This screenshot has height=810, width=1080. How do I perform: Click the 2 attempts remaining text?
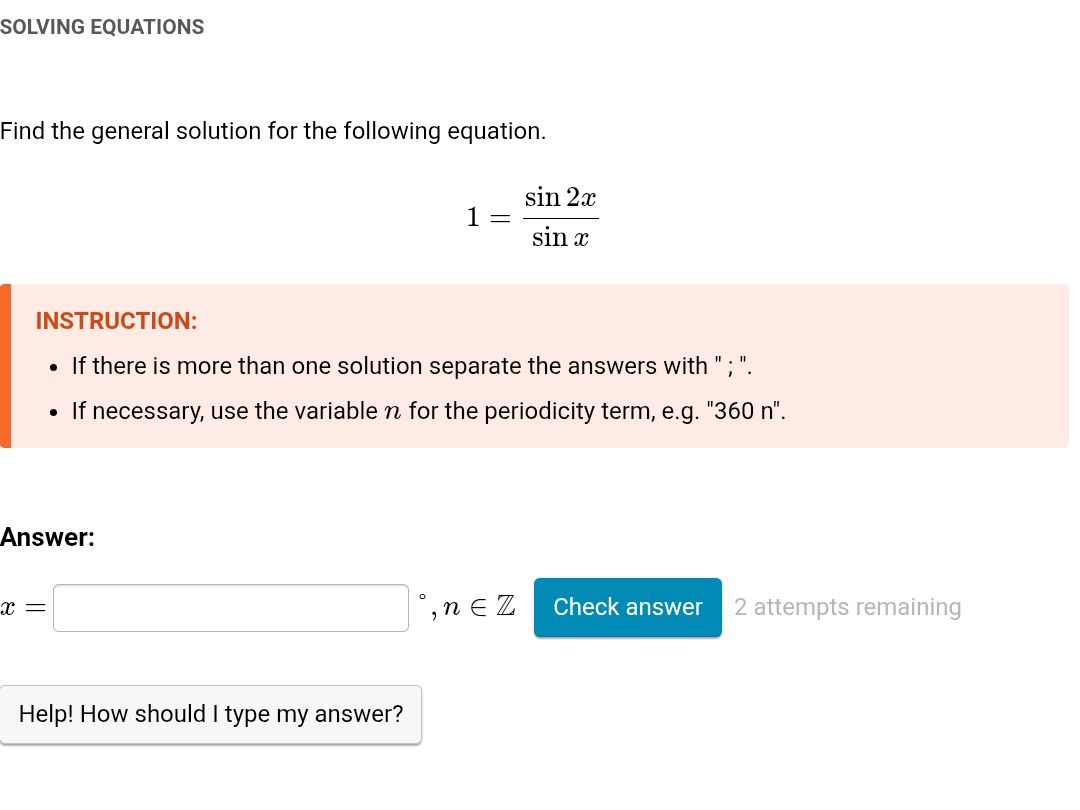pos(847,607)
